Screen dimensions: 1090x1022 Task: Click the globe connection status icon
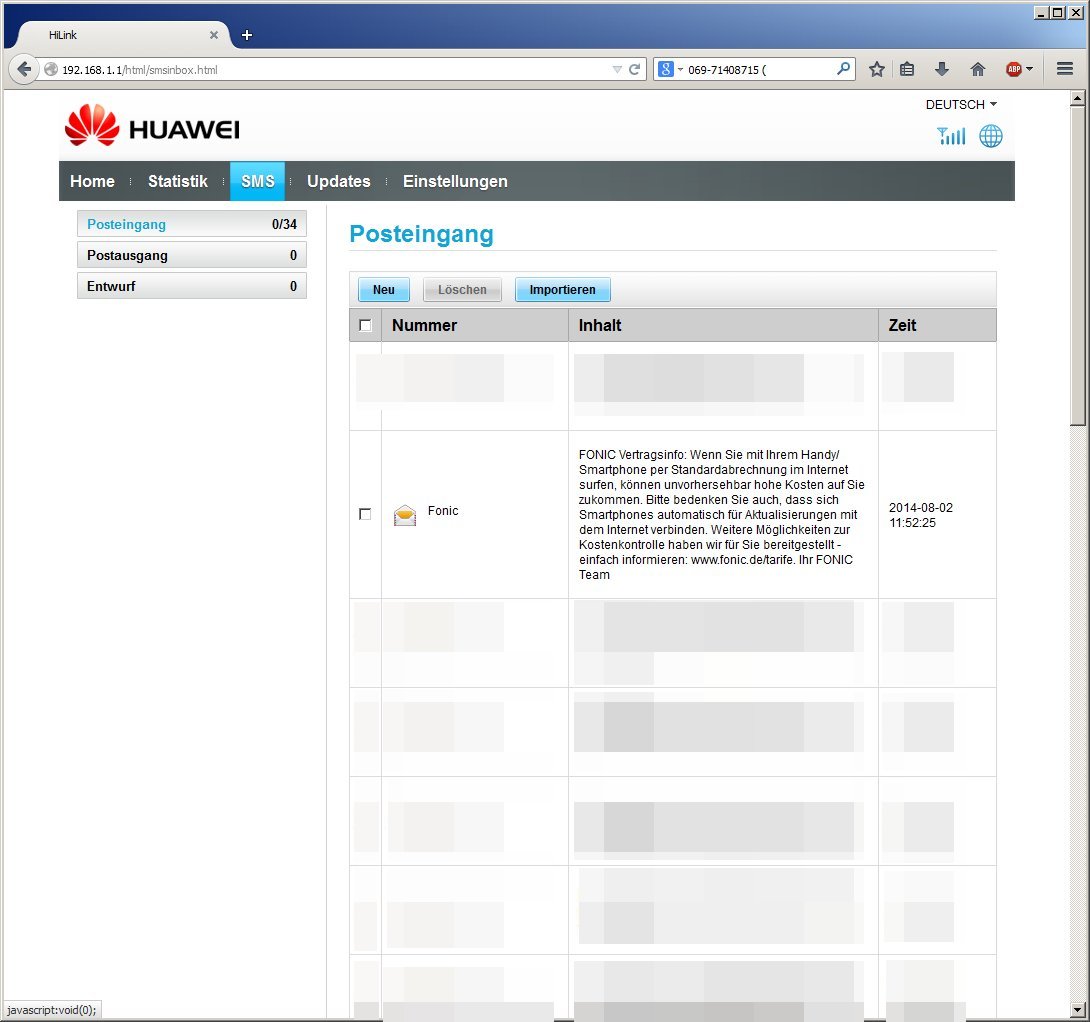(990, 136)
